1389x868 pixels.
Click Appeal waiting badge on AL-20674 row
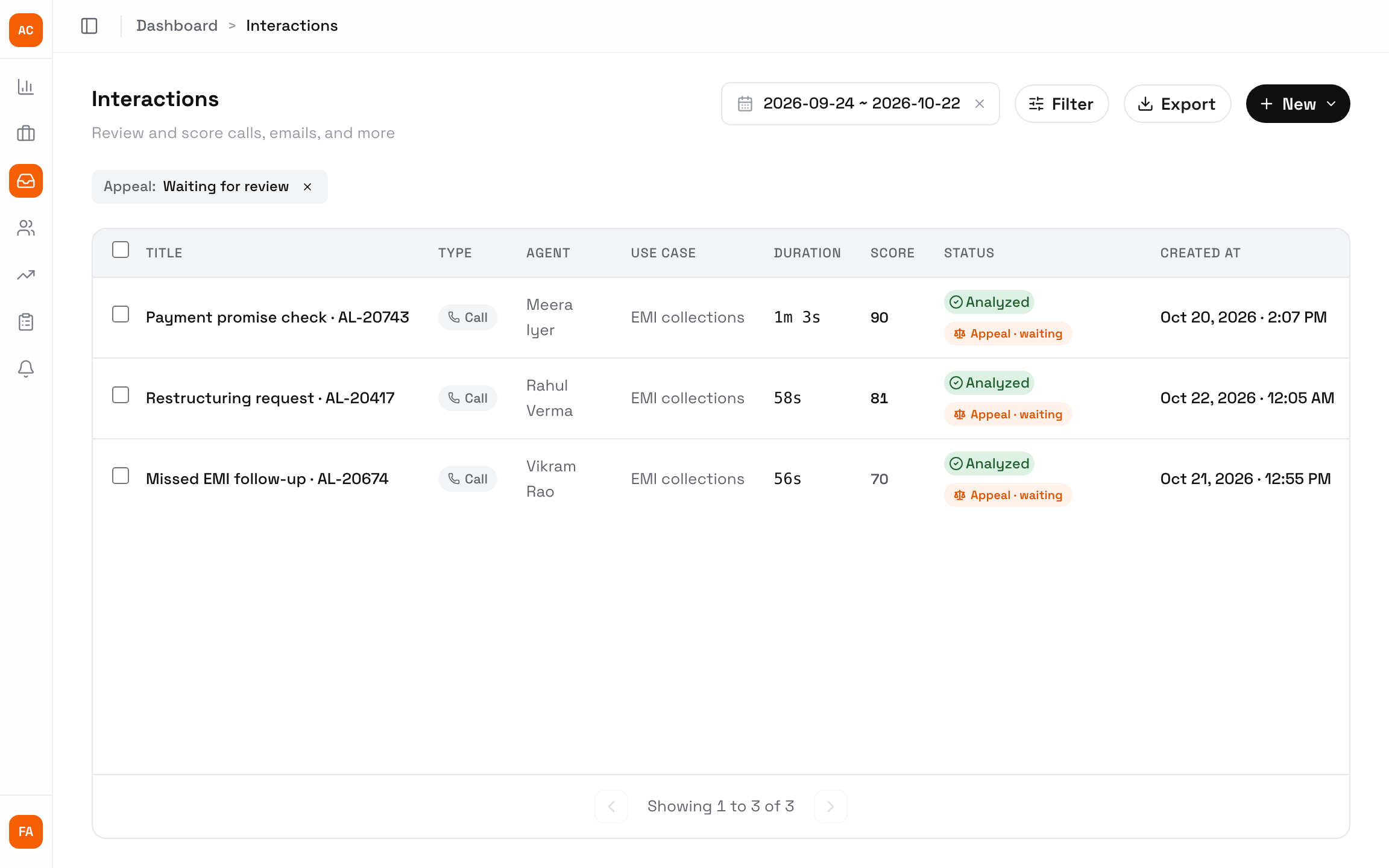pyautogui.click(x=1008, y=495)
